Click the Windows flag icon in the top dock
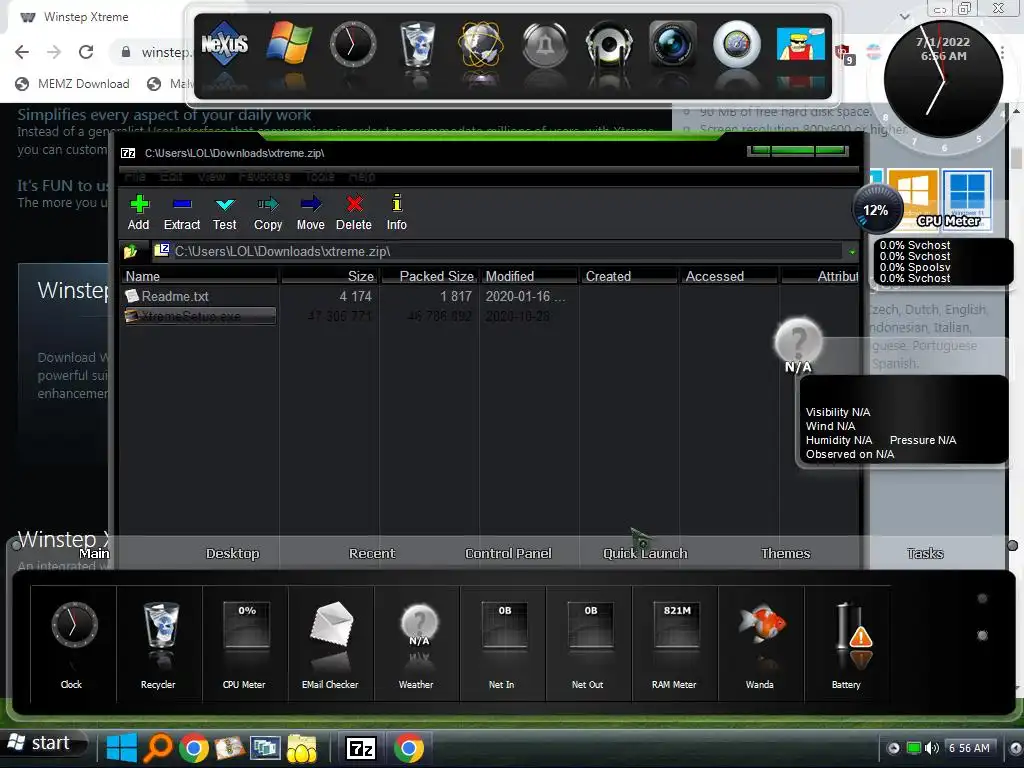Viewport: 1024px width, 768px height. click(289, 44)
